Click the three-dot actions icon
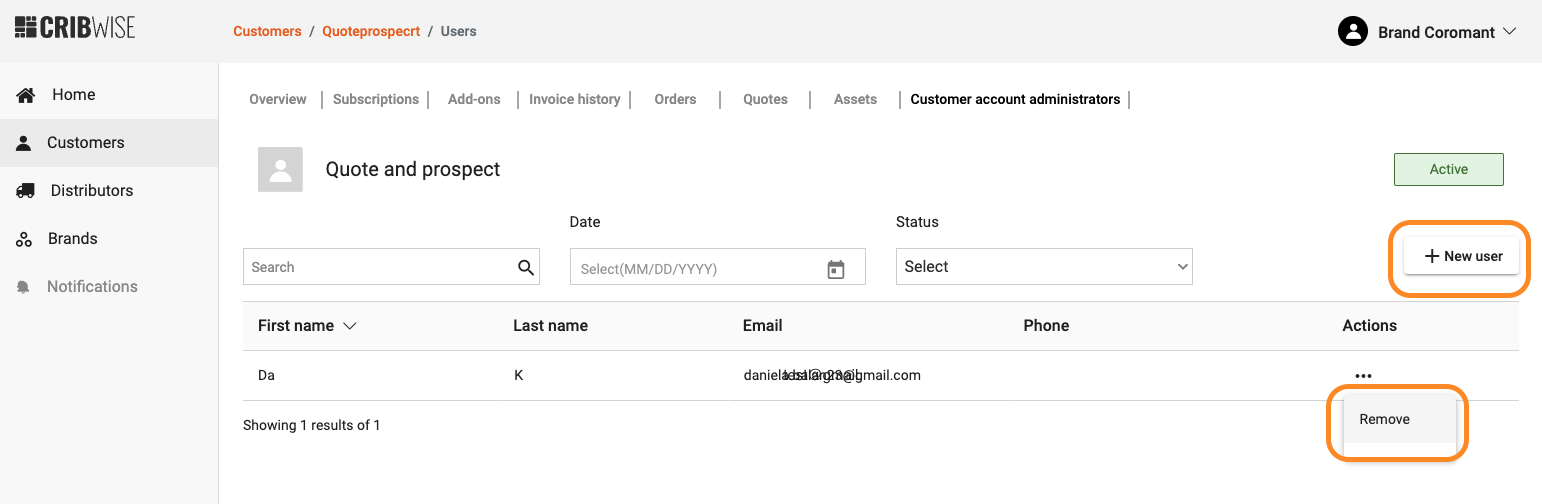This screenshot has height=504, width=1542. [x=1363, y=376]
